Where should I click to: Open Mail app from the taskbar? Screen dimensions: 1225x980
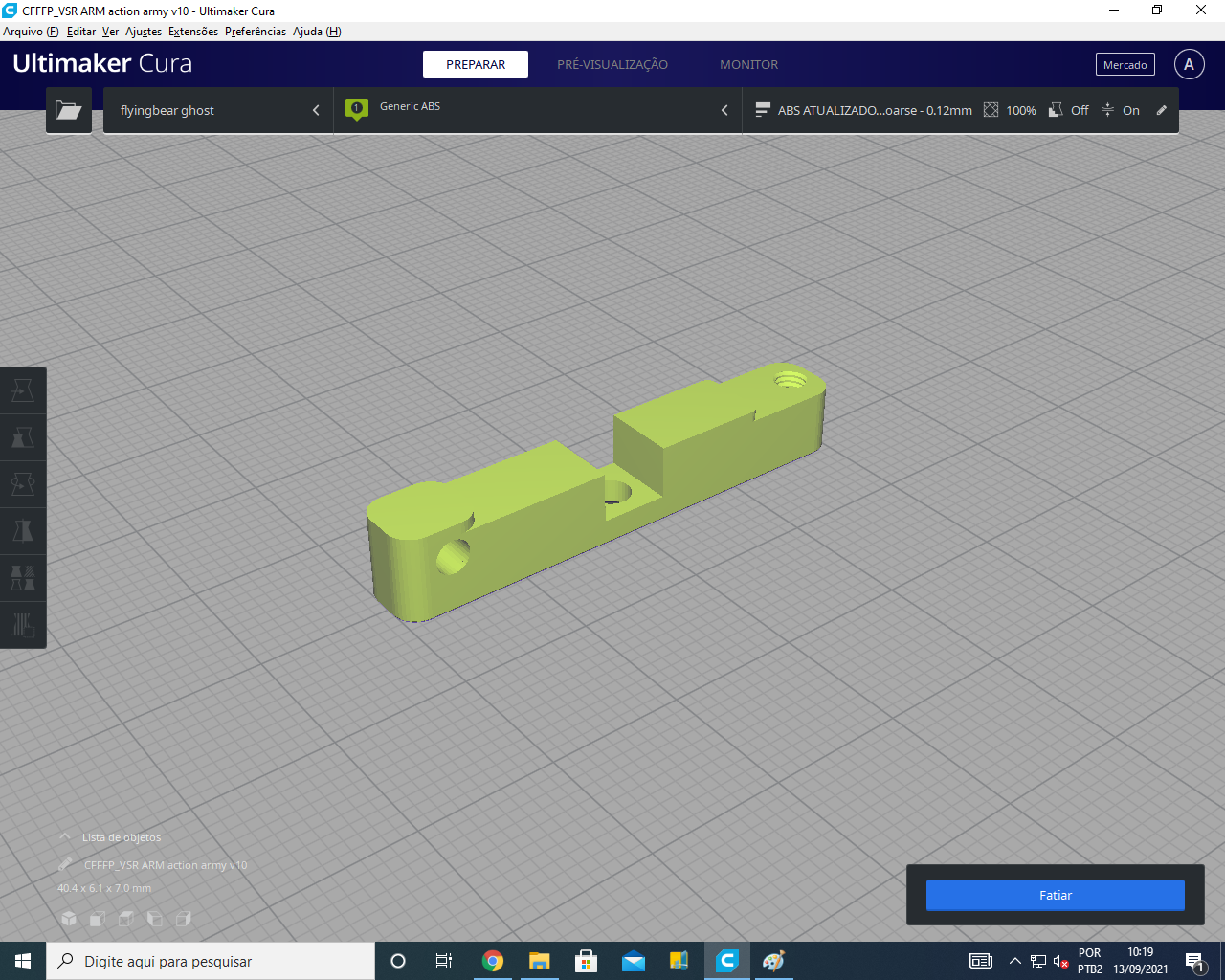point(633,961)
